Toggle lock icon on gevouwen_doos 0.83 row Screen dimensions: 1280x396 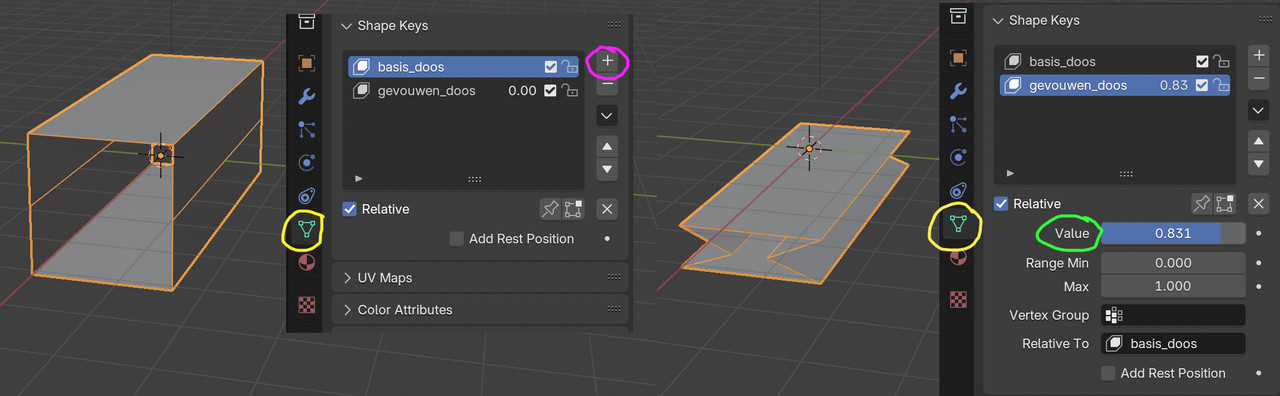[x=1221, y=85]
